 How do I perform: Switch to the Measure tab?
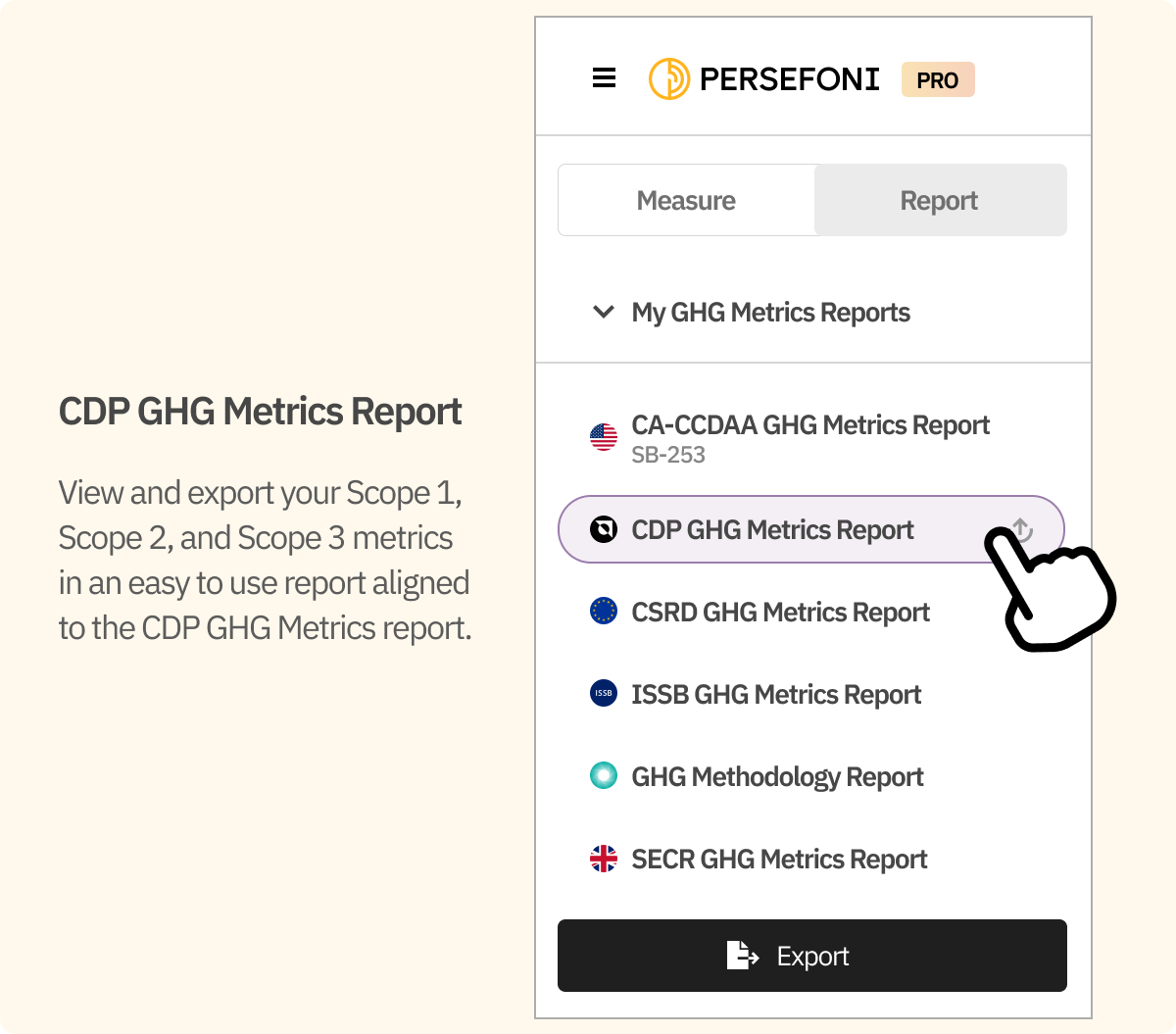[x=686, y=200]
